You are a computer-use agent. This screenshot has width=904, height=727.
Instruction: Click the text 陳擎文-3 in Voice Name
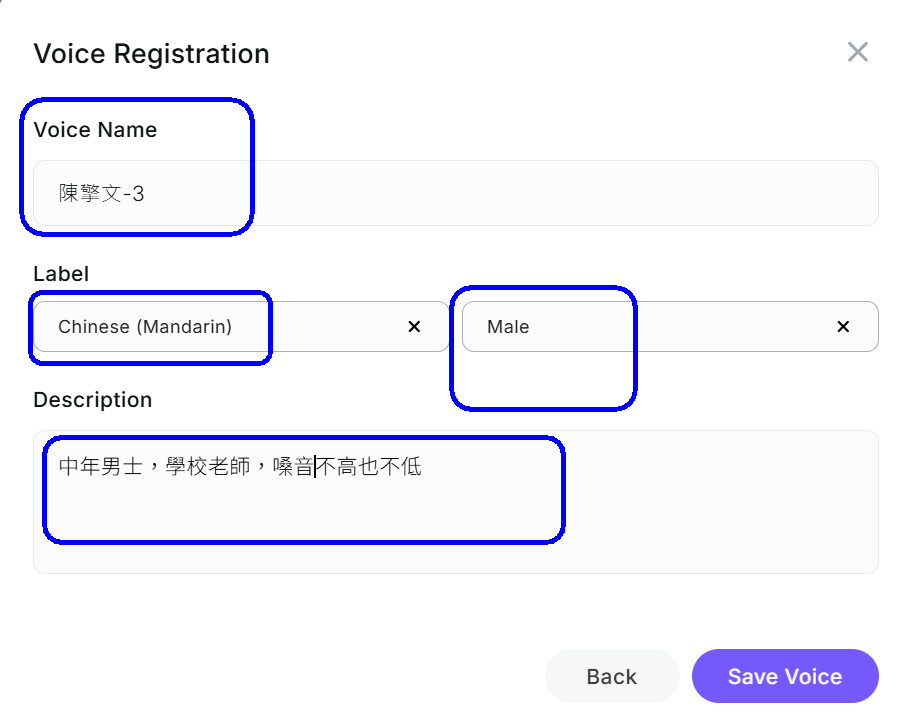[x=101, y=194]
